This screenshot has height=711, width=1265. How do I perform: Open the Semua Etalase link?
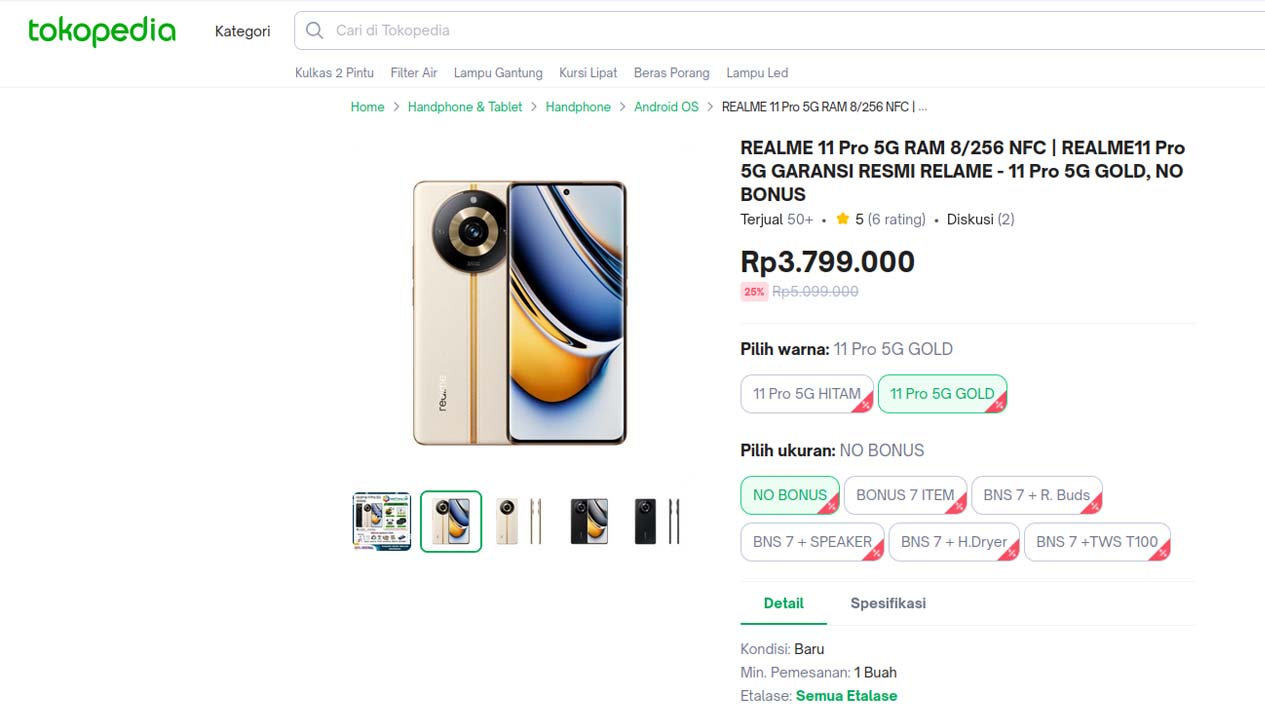[846, 695]
